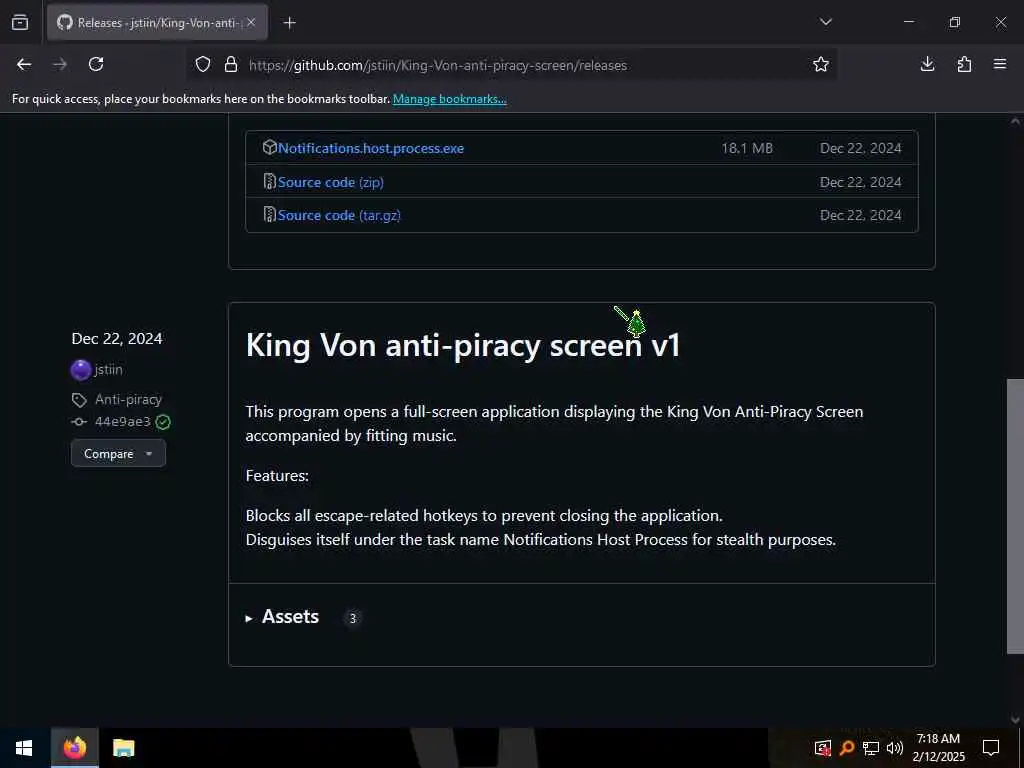Click the commit icon beside 44e9ae3
1024x768 pixels.
79,422
